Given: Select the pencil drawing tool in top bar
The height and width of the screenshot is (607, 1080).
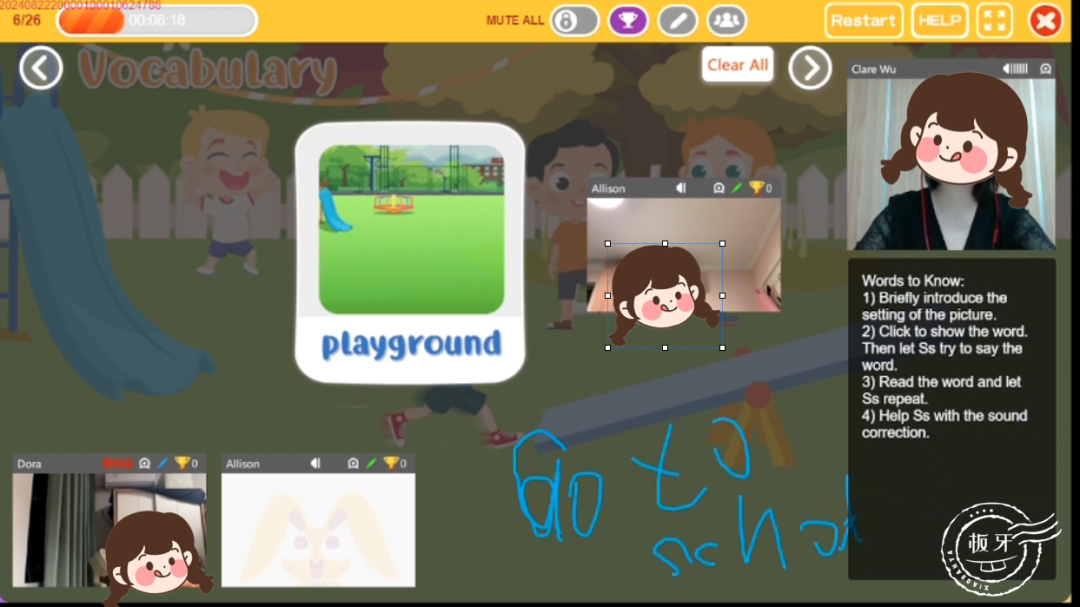Looking at the screenshot, I should 678,21.
